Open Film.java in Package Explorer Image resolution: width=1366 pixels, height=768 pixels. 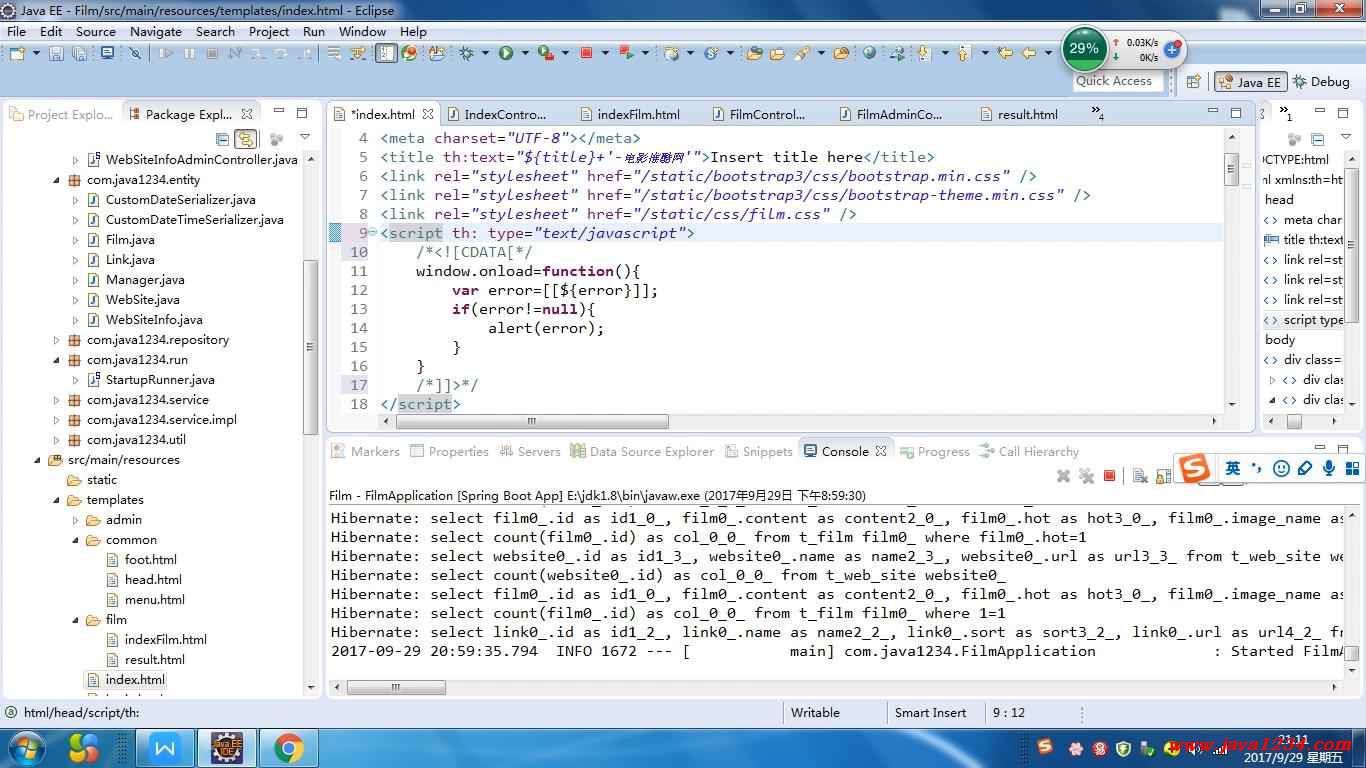[x=129, y=240]
